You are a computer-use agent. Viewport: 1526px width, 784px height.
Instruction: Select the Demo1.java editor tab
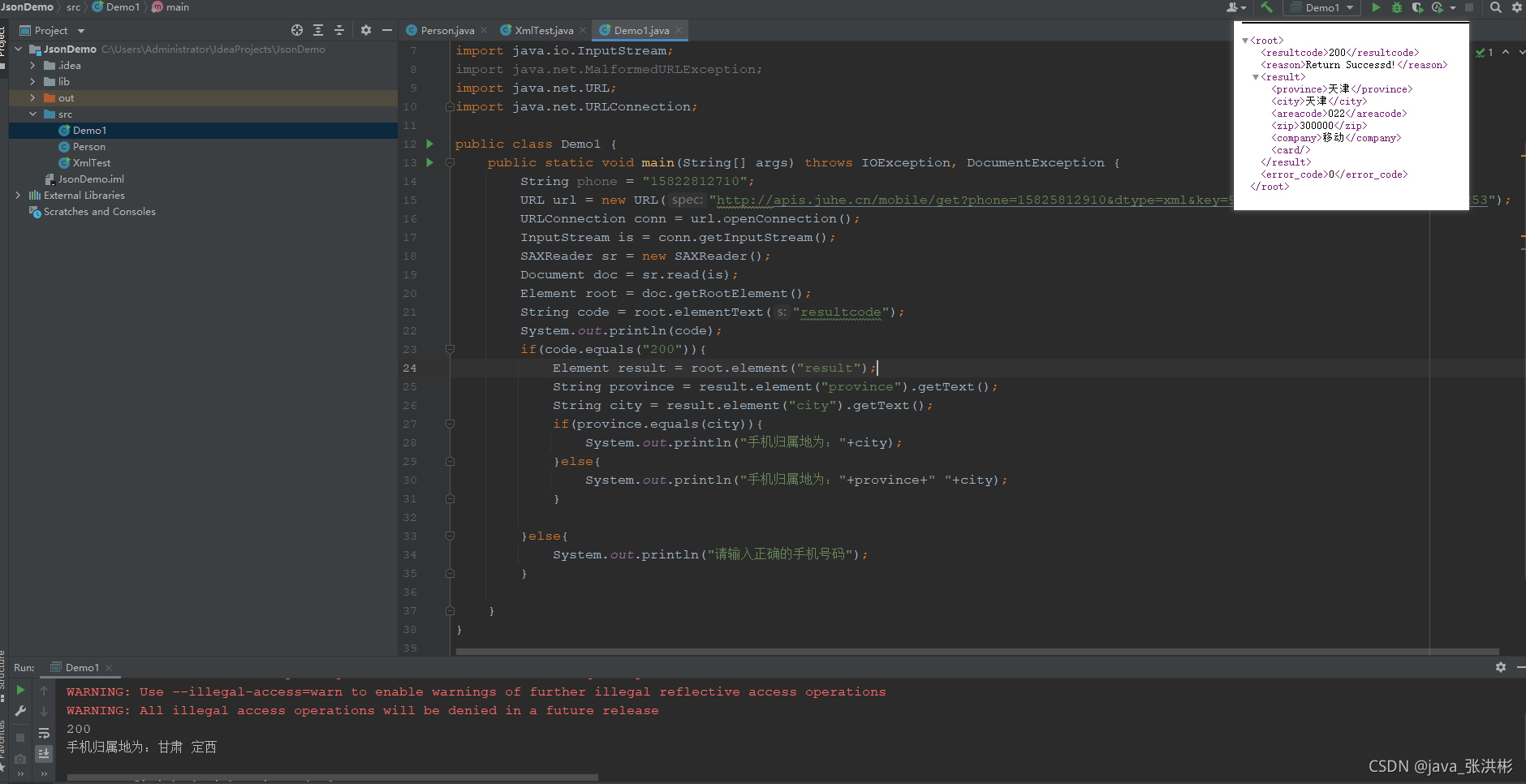pyautogui.click(x=641, y=30)
